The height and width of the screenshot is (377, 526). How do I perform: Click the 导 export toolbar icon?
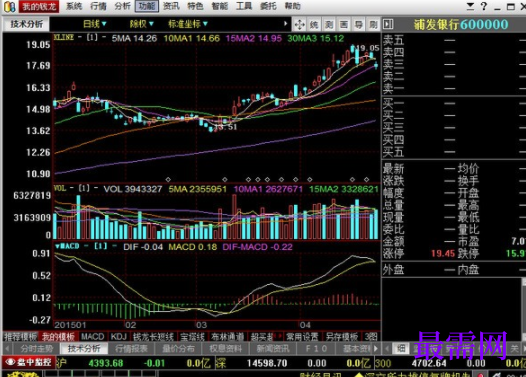(x=359, y=24)
